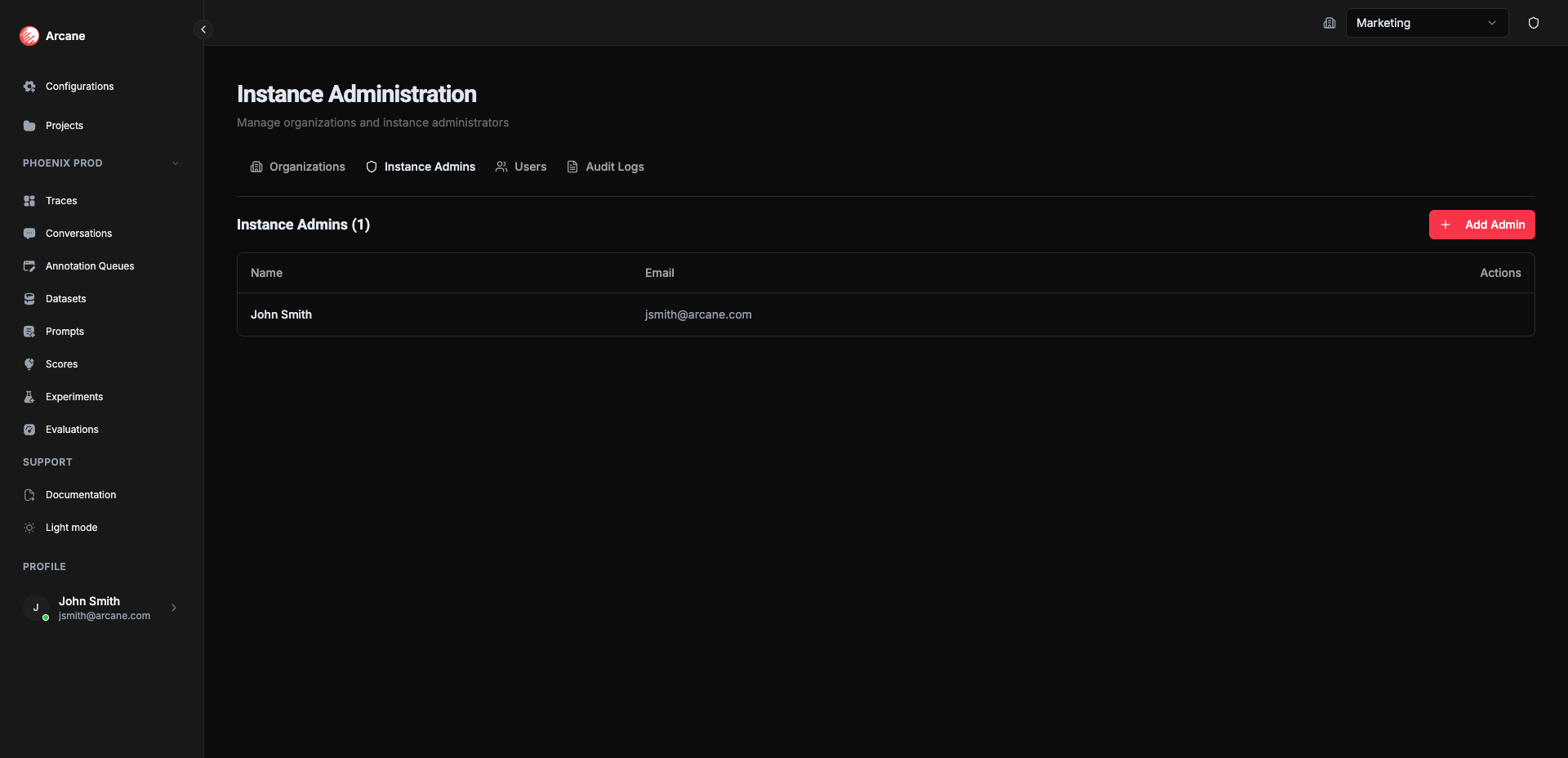
Task: Switch to the Users tab
Action: 521,167
